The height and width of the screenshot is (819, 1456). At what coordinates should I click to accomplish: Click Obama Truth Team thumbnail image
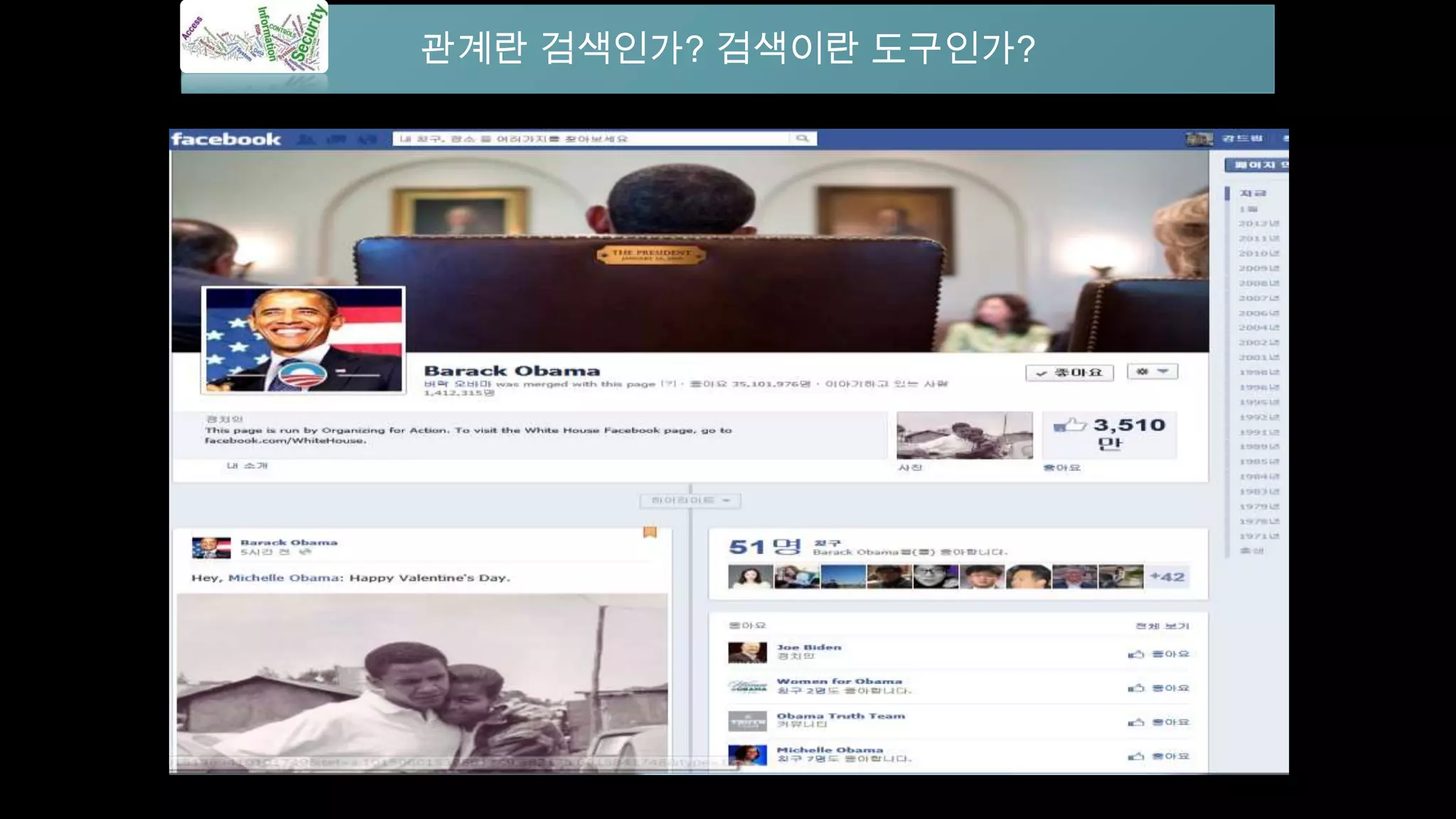(747, 721)
